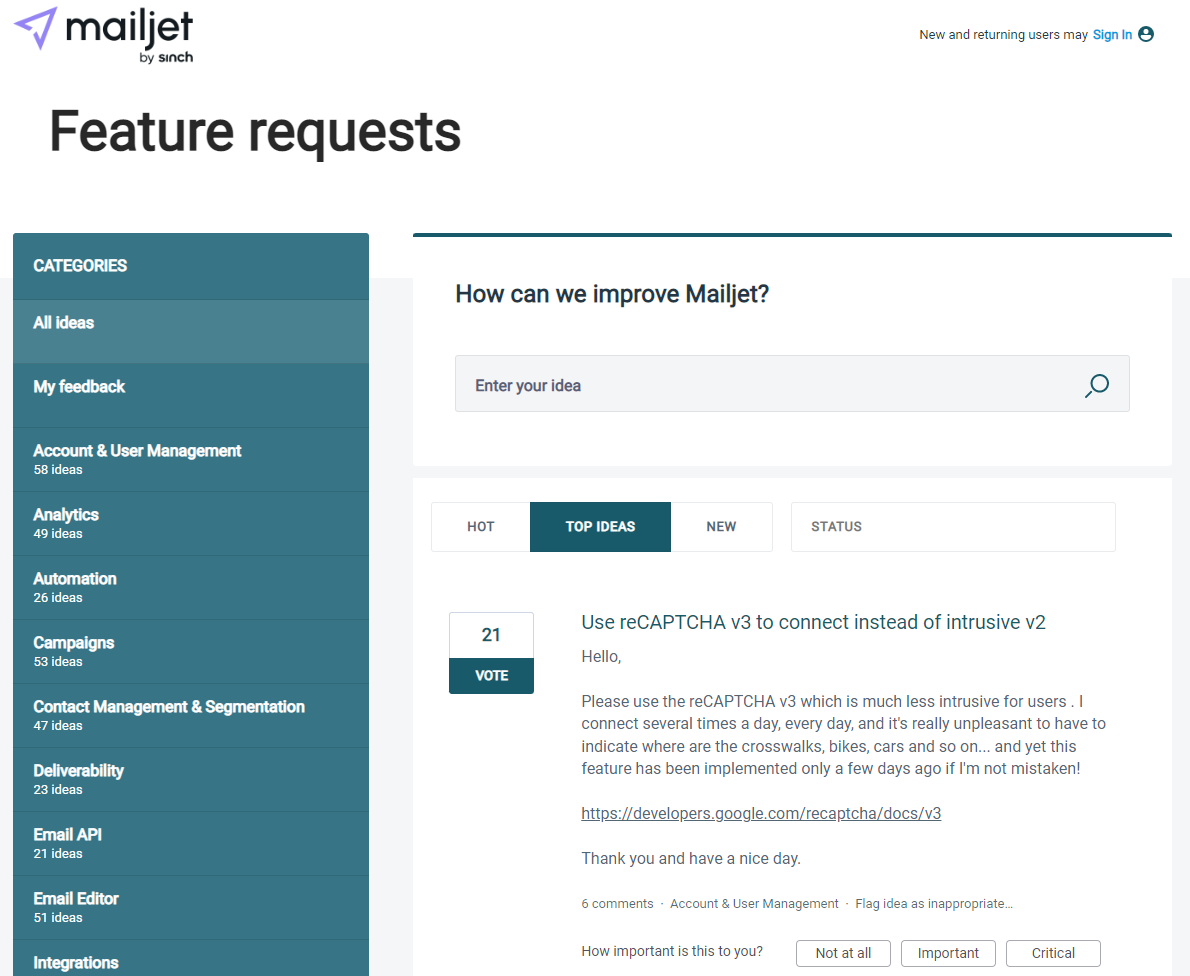Click the user profile icon
This screenshot has height=976, width=1190.
(x=1146, y=34)
